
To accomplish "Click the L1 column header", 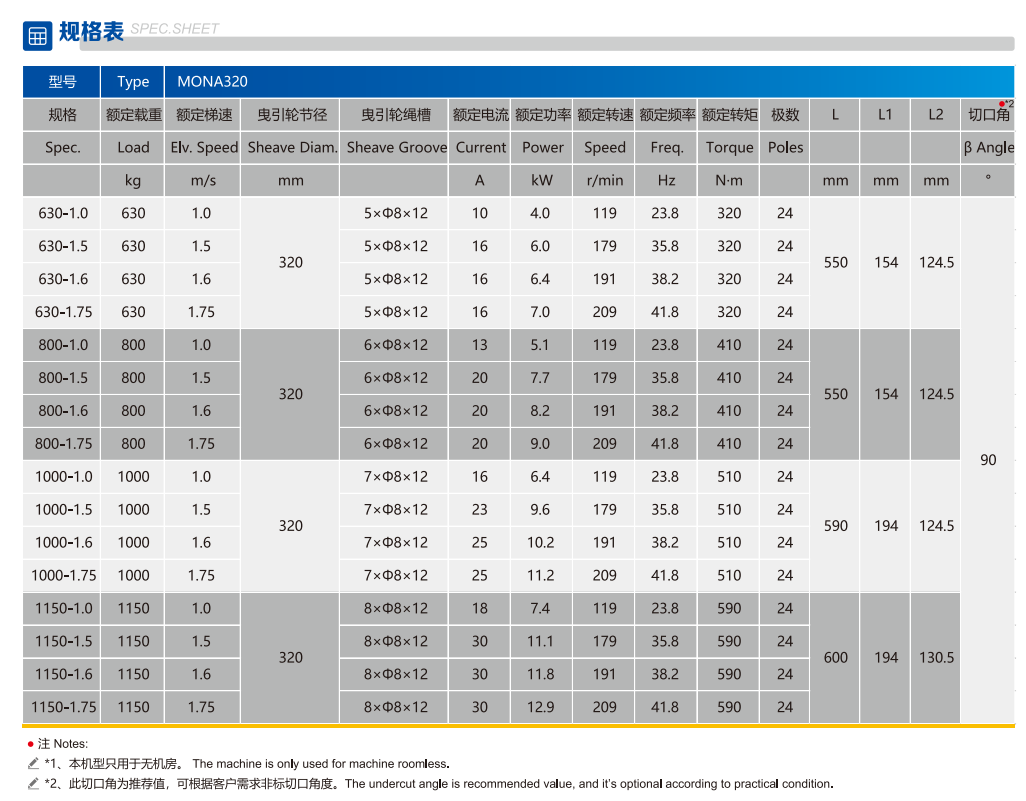I will click(x=885, y=115).
